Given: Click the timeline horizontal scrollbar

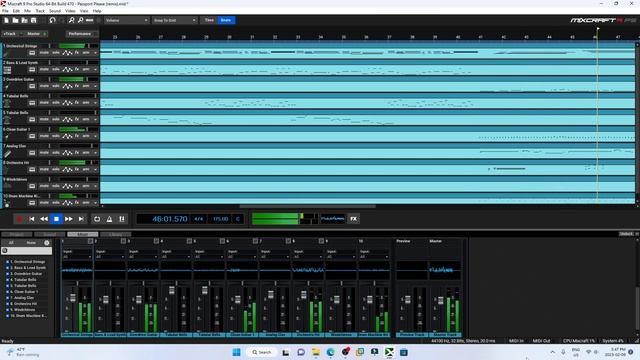Looking at the screenshot, I should 307,207.
